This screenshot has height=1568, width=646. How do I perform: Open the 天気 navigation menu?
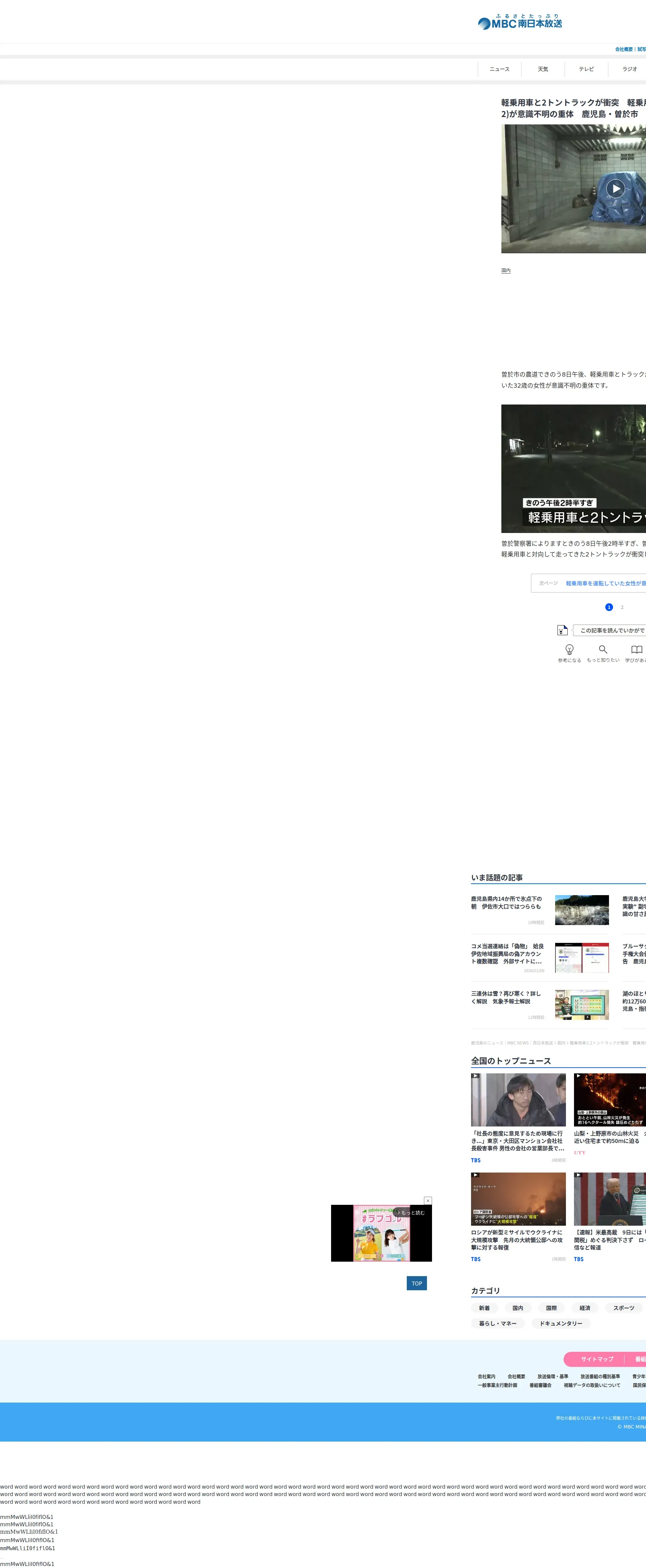tap(542, 69)
